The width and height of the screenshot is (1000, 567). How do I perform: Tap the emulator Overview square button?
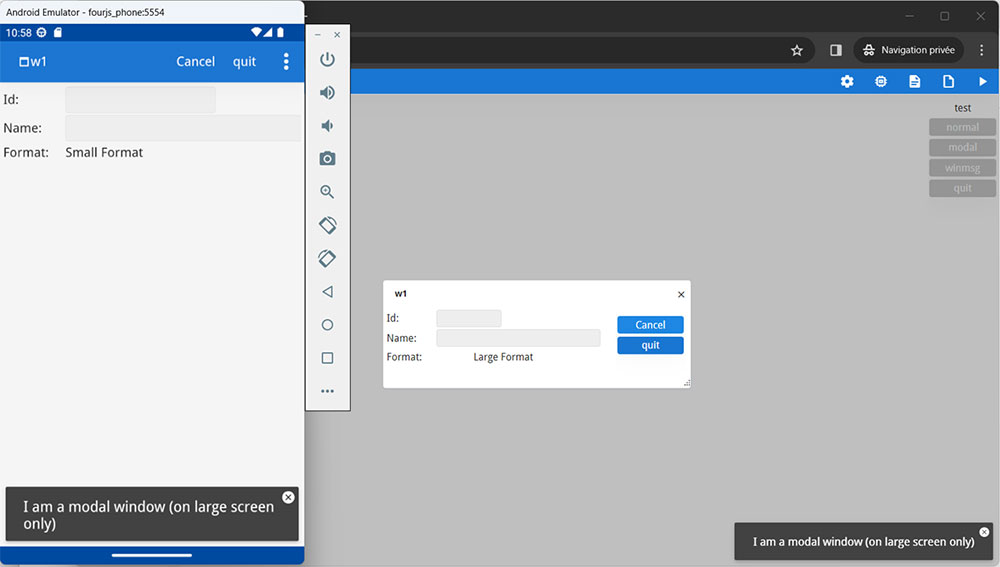pos(327,358)
